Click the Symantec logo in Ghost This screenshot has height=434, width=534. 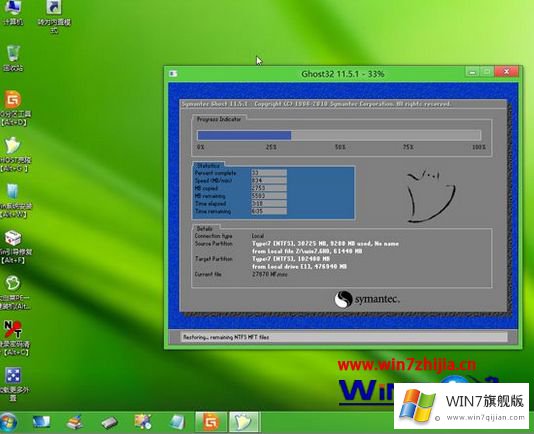pos(367,299)
